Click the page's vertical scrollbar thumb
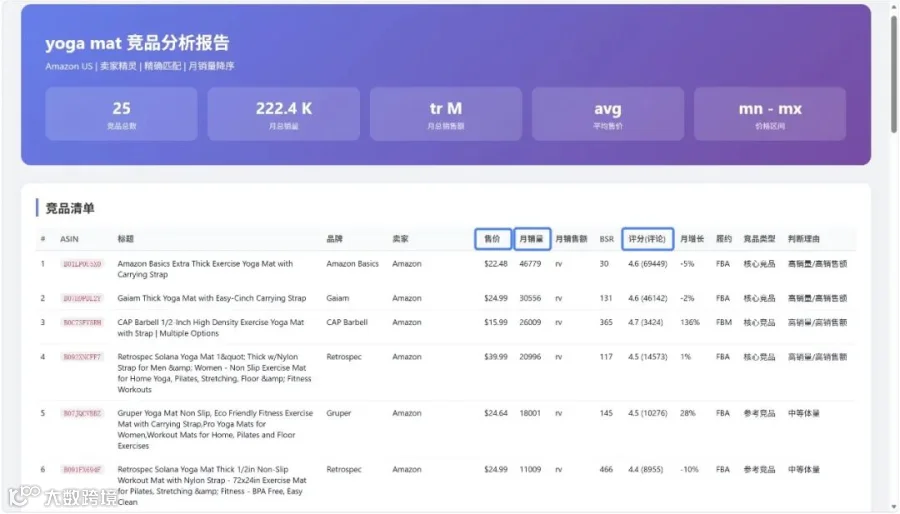Screen dimensions: 900x514 click(894, 75)
